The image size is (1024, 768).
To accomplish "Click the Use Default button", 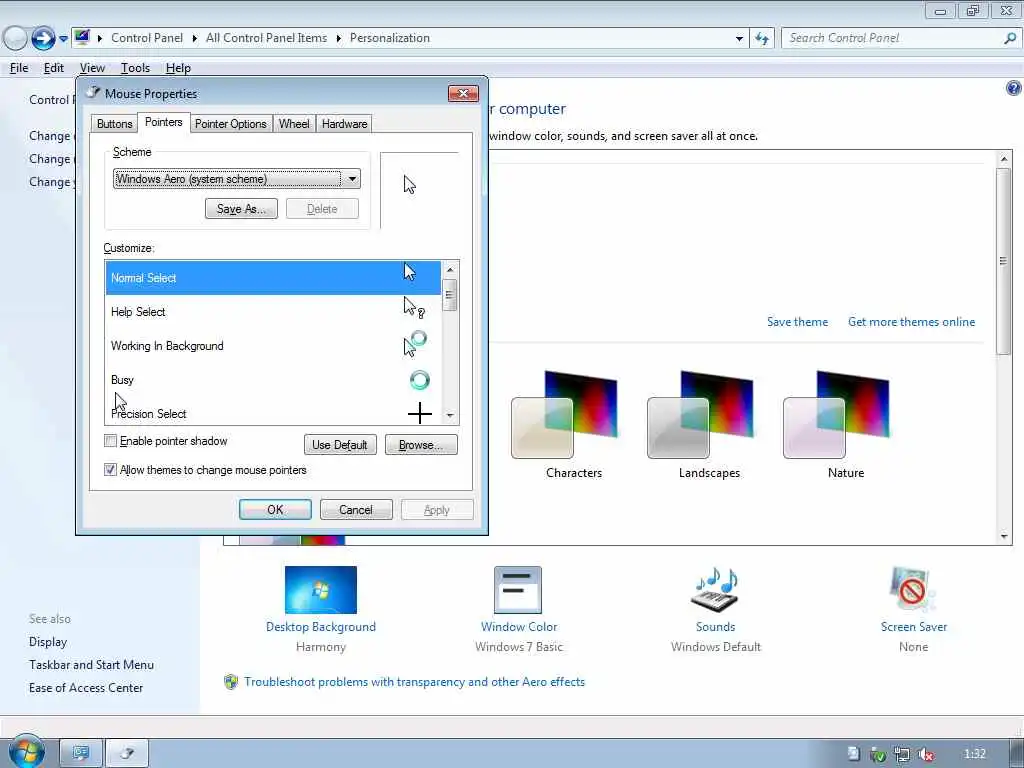I will click(x=340, y=445).
